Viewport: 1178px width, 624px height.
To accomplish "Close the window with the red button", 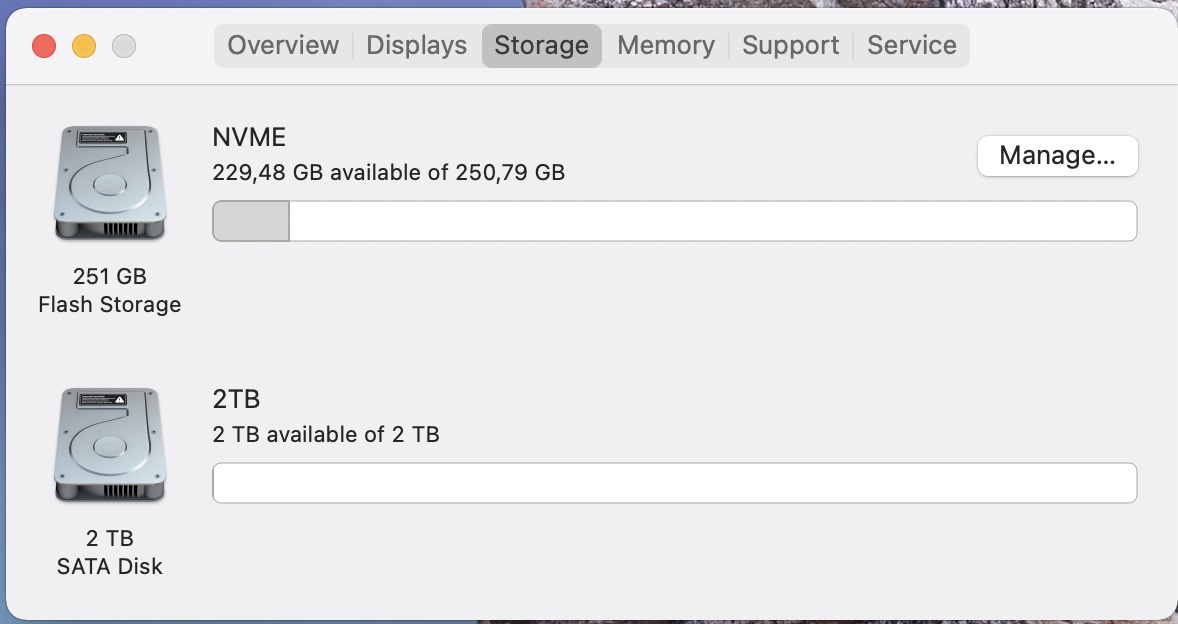I will pyautogui.click(x=44, y=46).
